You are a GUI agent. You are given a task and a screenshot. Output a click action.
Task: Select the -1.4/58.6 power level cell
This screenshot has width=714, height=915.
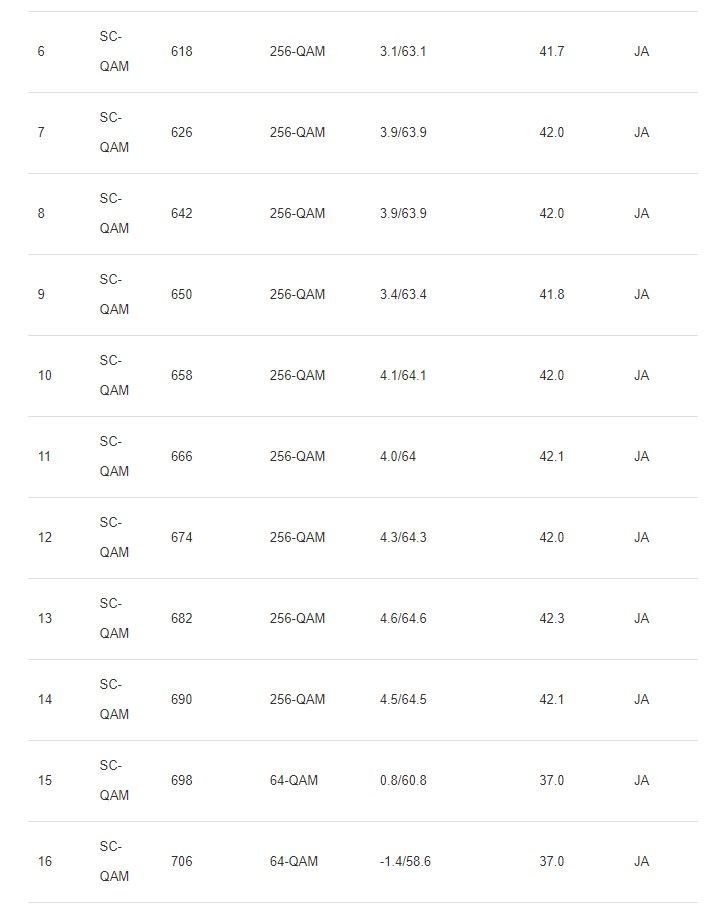(405, 862)
